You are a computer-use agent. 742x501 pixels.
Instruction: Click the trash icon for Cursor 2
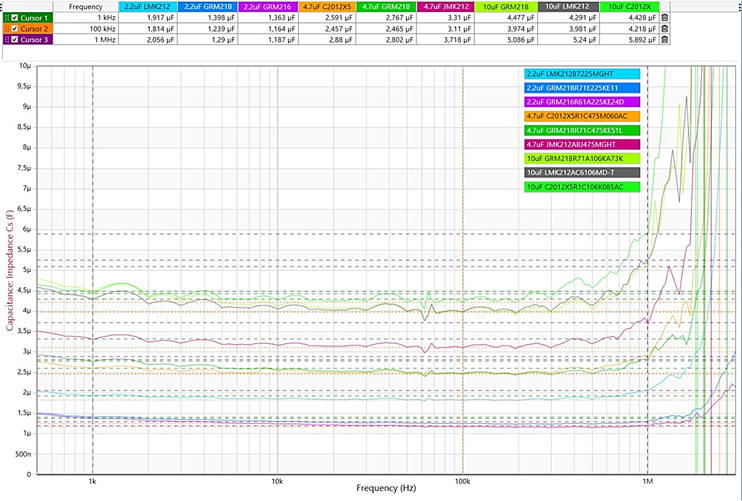click(x=666, y=29)
